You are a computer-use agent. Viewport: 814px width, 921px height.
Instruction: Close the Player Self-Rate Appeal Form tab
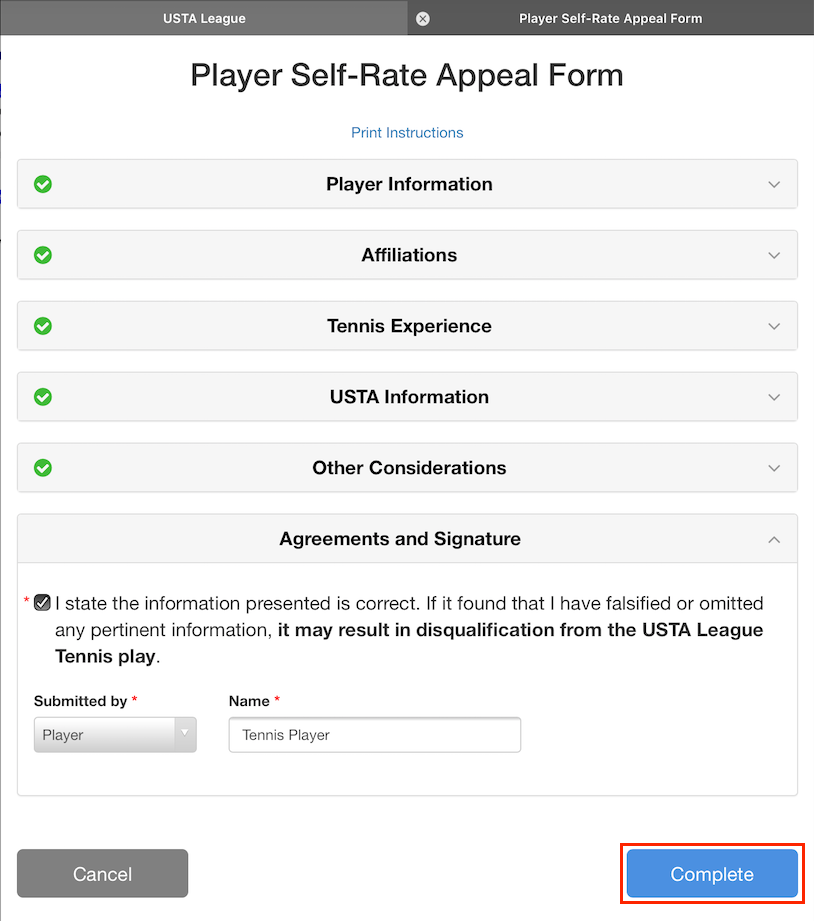(423, 18)
